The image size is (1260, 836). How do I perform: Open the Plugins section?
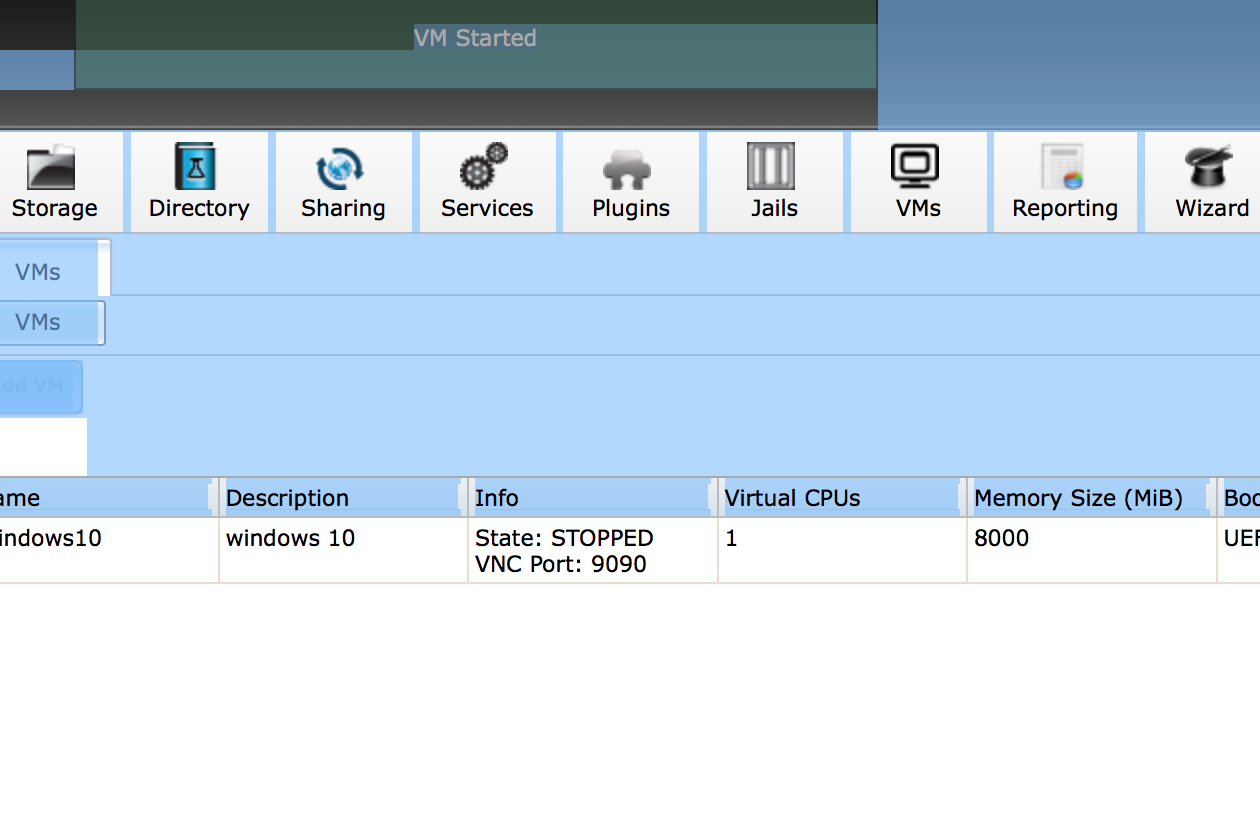[x=631, y=182]
